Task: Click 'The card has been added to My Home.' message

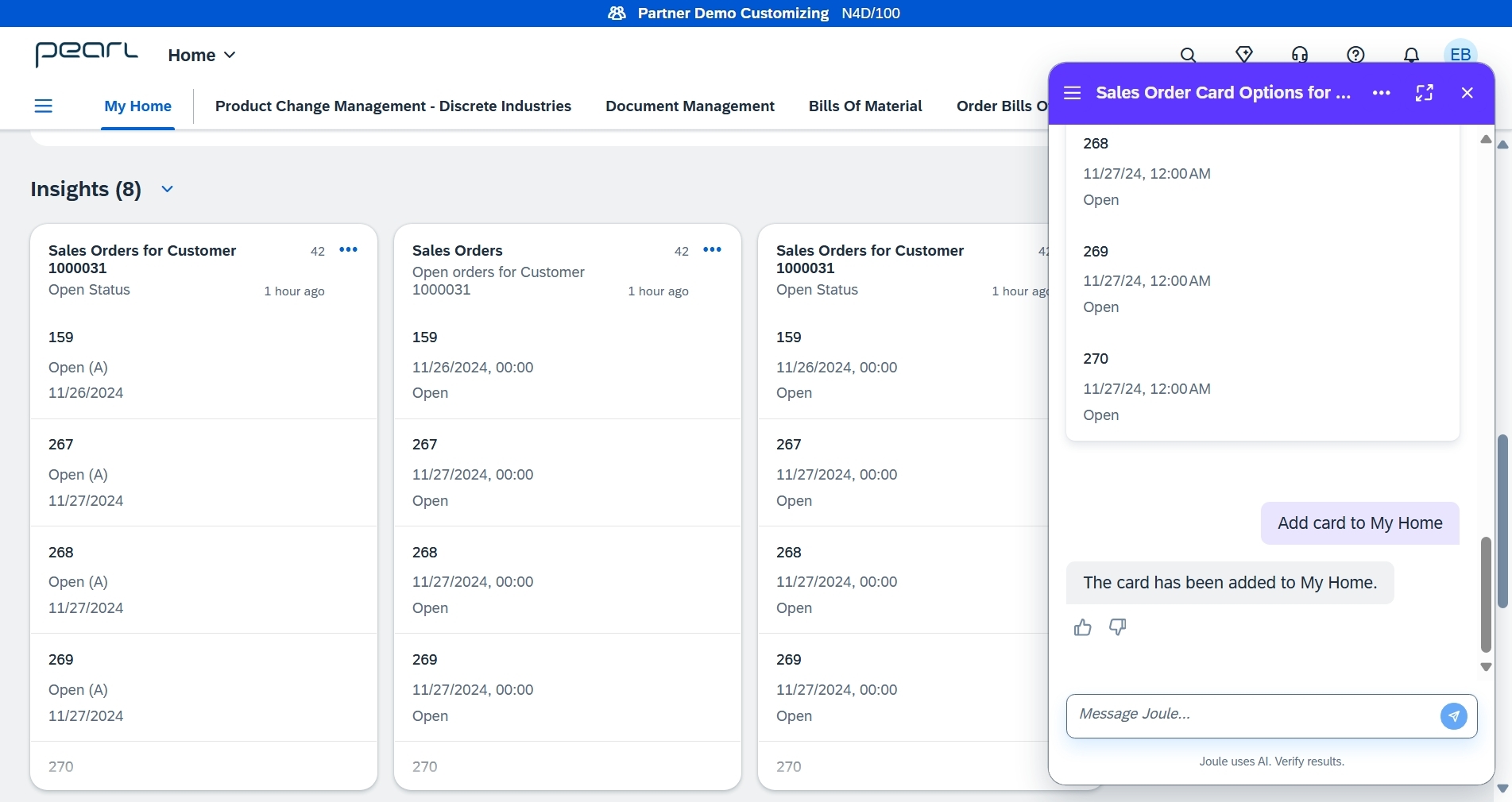Action: pos(1230,583)
